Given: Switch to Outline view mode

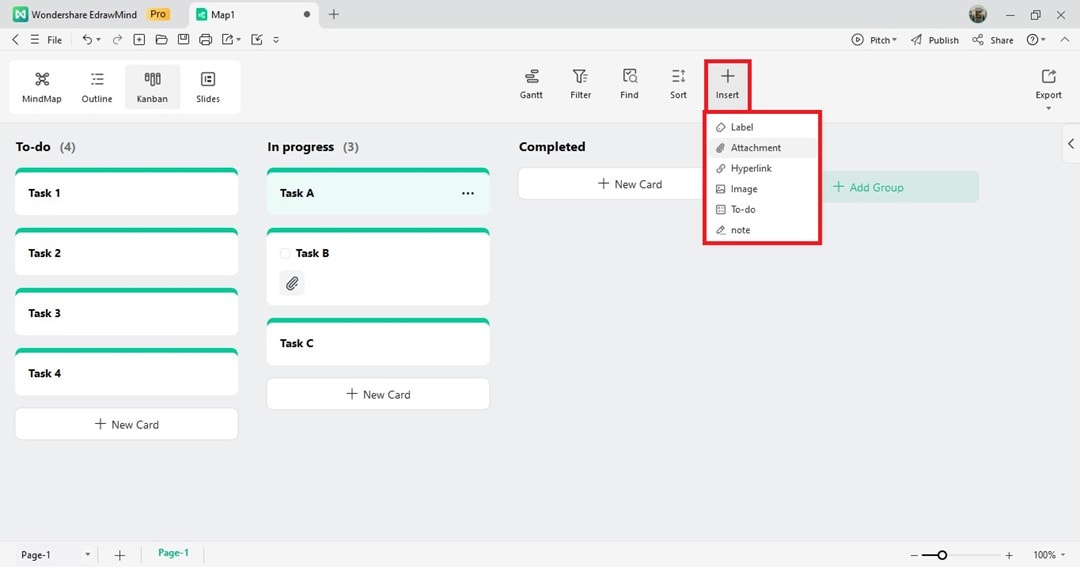Looking at the screenshot, I should [x=97, y=87].
